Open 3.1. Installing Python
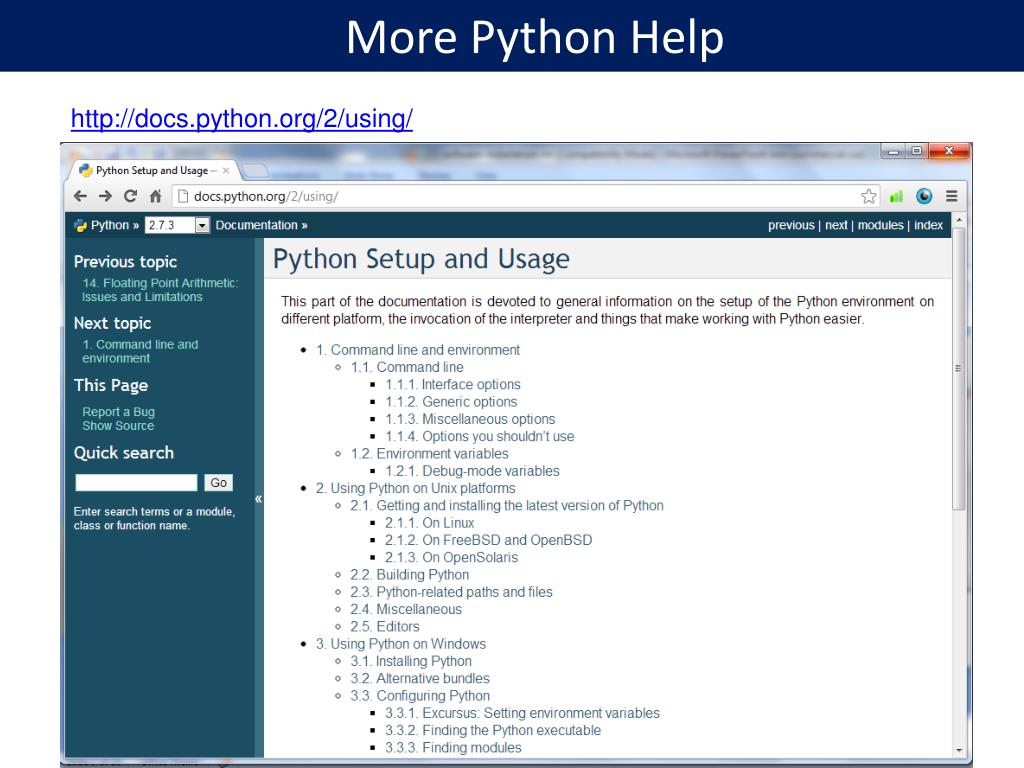The image size is (1024, 768). click(411, 662)
